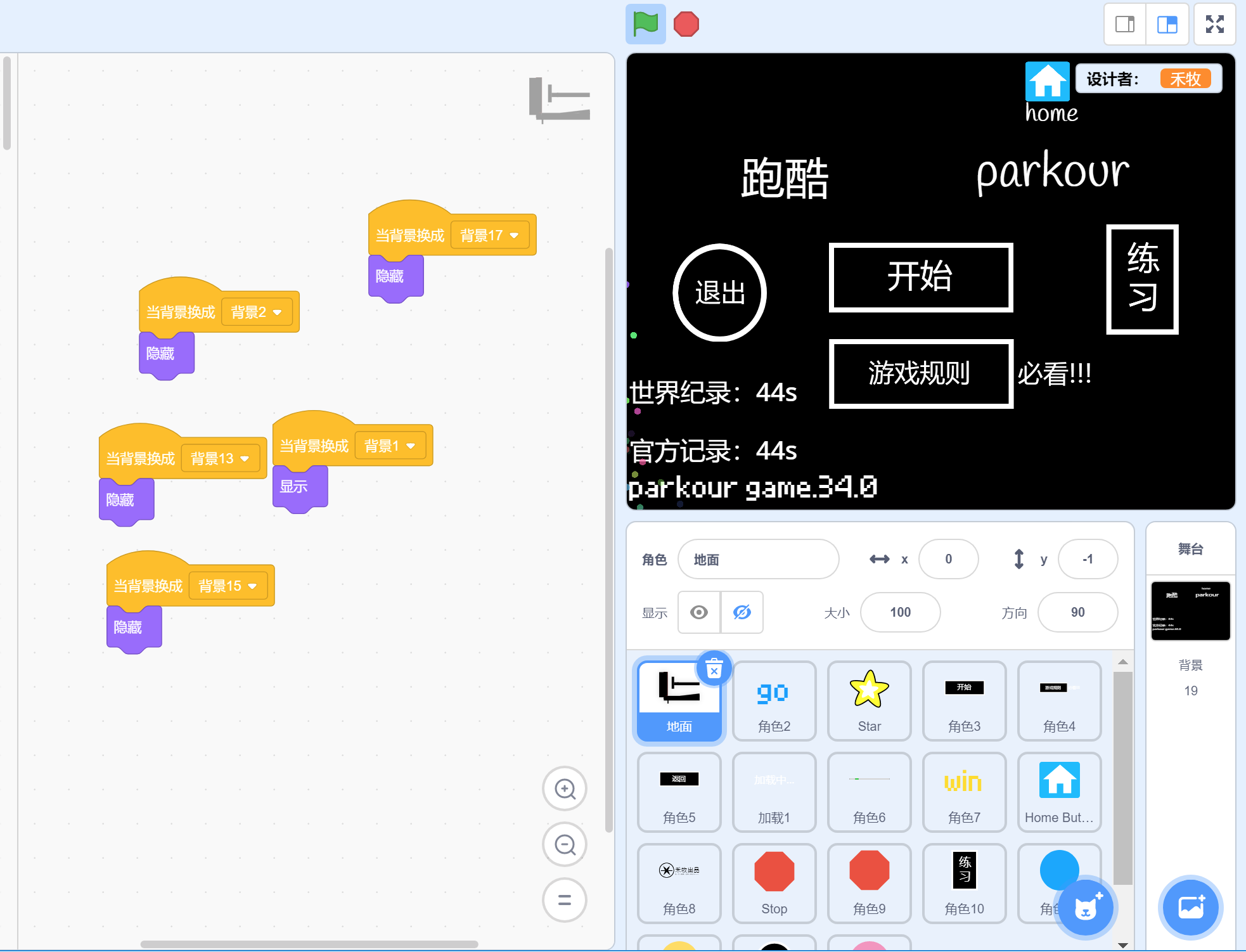
Task: Open the 背景17 backdrop dropdown
Action: coord(489,236)
